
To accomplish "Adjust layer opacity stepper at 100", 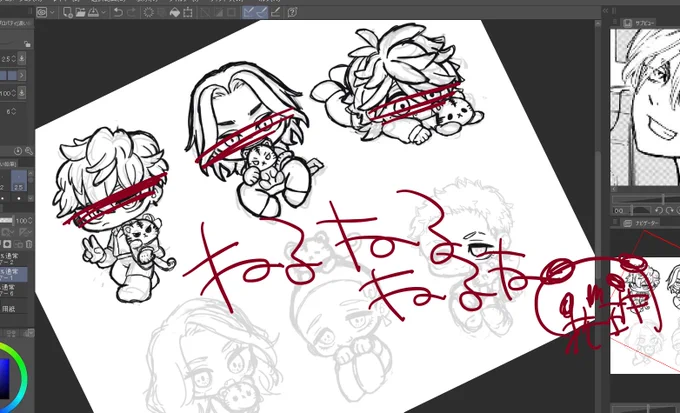I will [30, 221].
